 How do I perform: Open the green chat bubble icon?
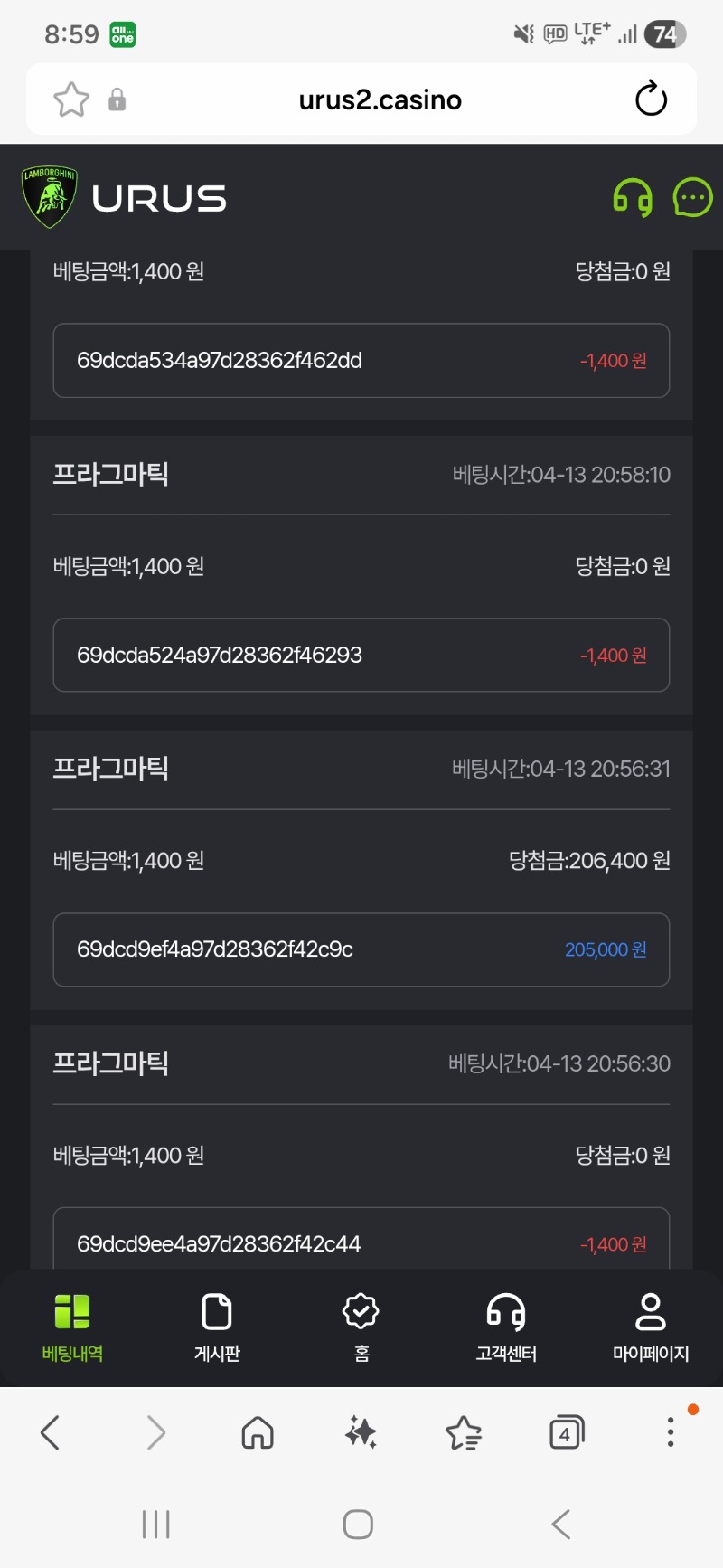(693, 197)
